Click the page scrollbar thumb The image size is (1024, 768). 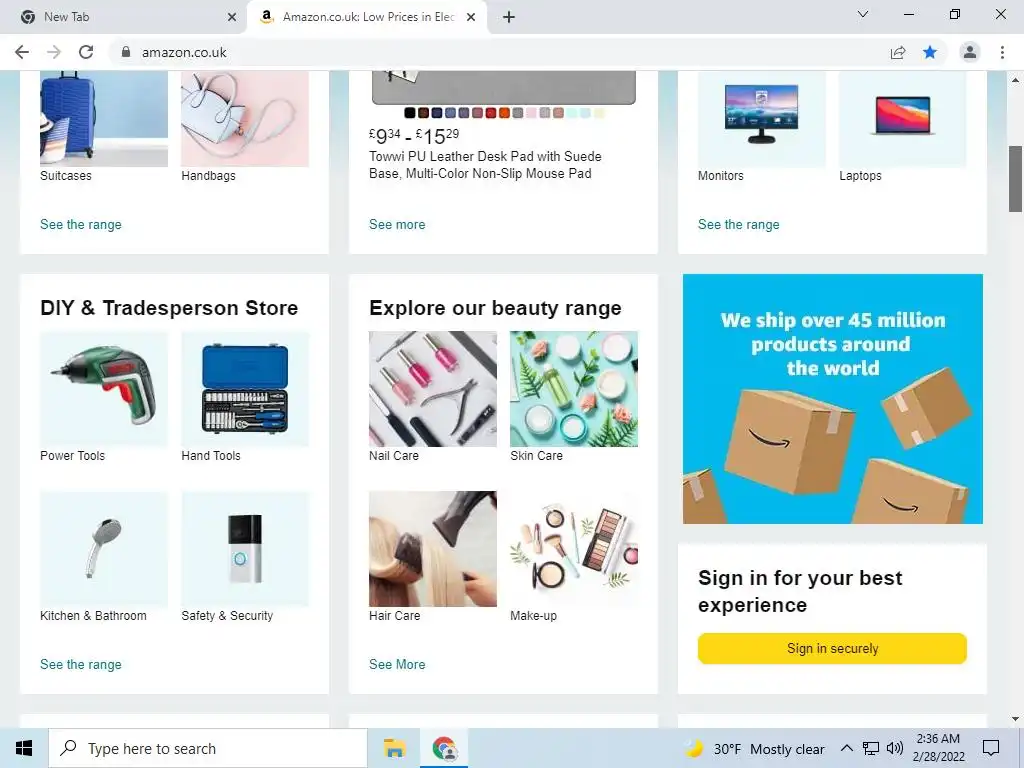(x=1015, y=178)
